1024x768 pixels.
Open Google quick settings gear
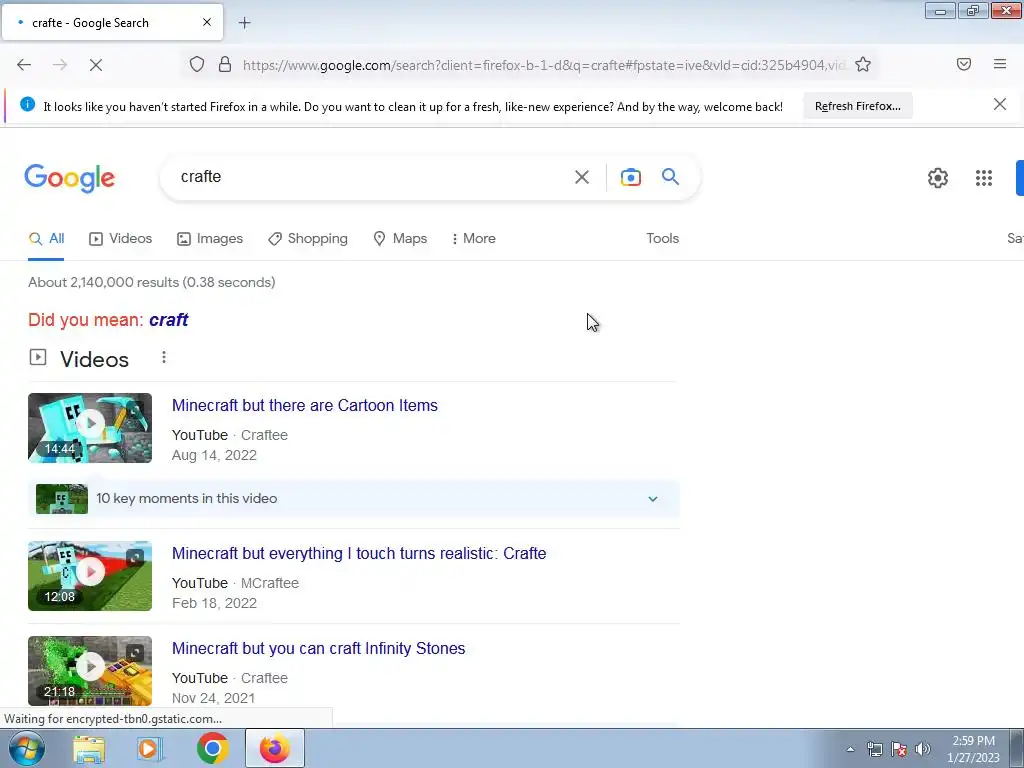click(x=938, y=178)
